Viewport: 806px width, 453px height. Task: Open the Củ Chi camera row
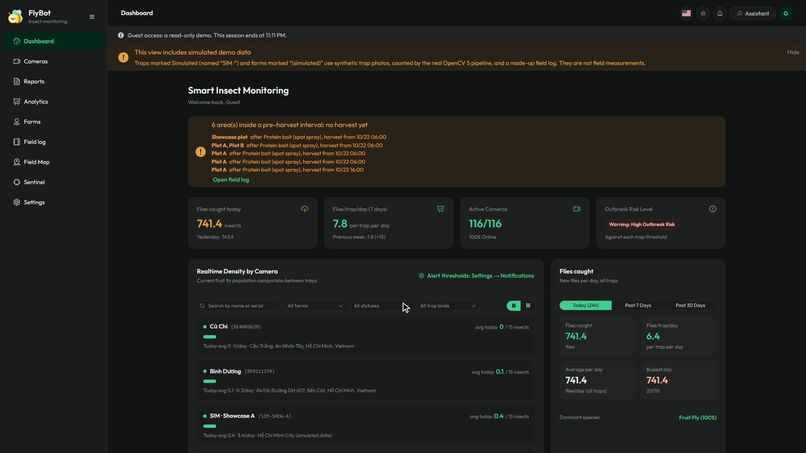[366, 336]
